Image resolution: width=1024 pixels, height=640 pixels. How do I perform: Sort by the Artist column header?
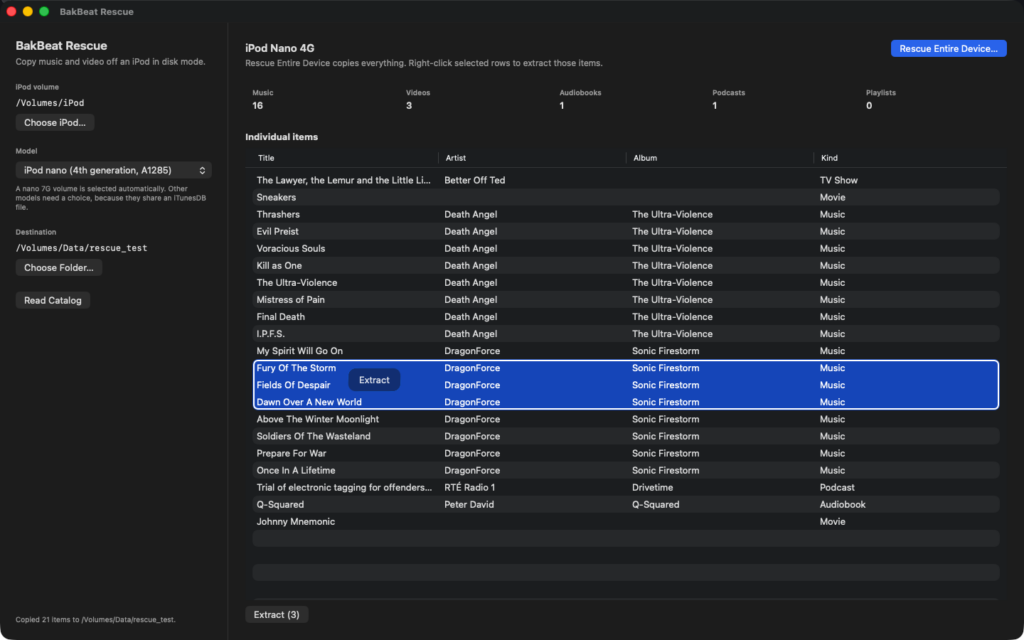pos(456,158)
